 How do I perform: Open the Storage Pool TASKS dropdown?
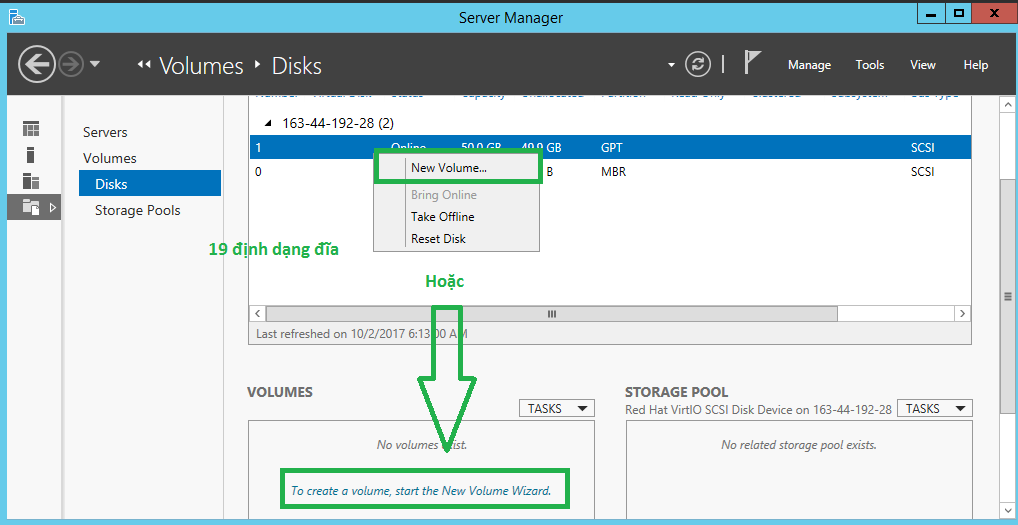point(934,408)
